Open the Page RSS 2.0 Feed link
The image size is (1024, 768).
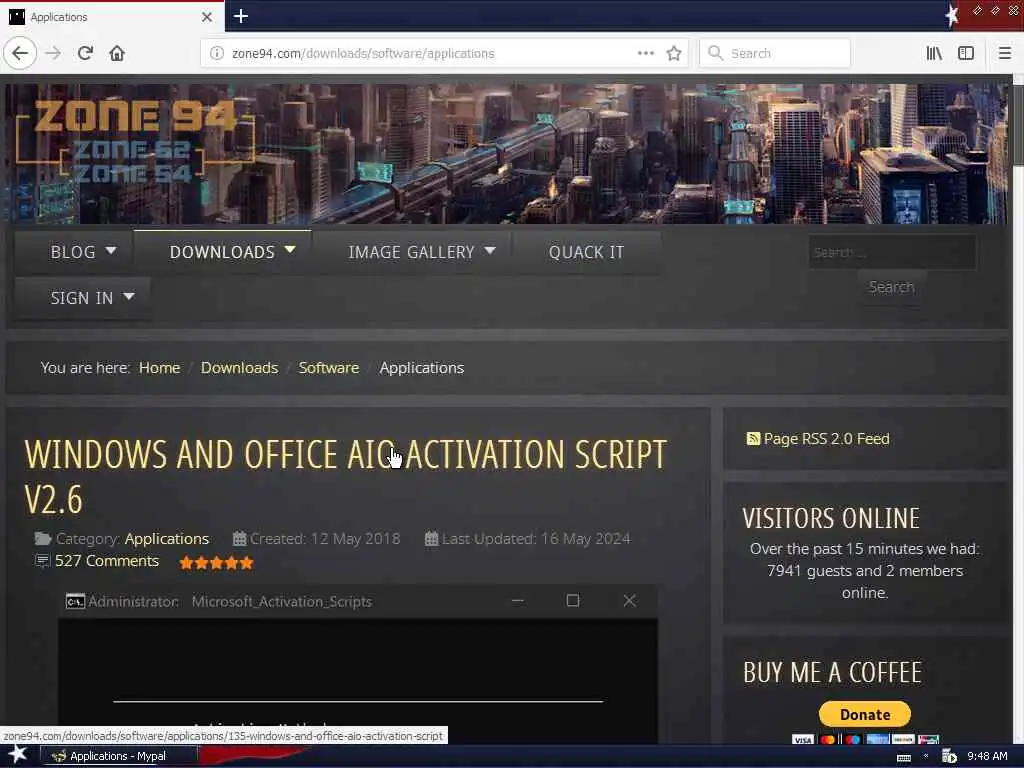(x=826, y=438)
